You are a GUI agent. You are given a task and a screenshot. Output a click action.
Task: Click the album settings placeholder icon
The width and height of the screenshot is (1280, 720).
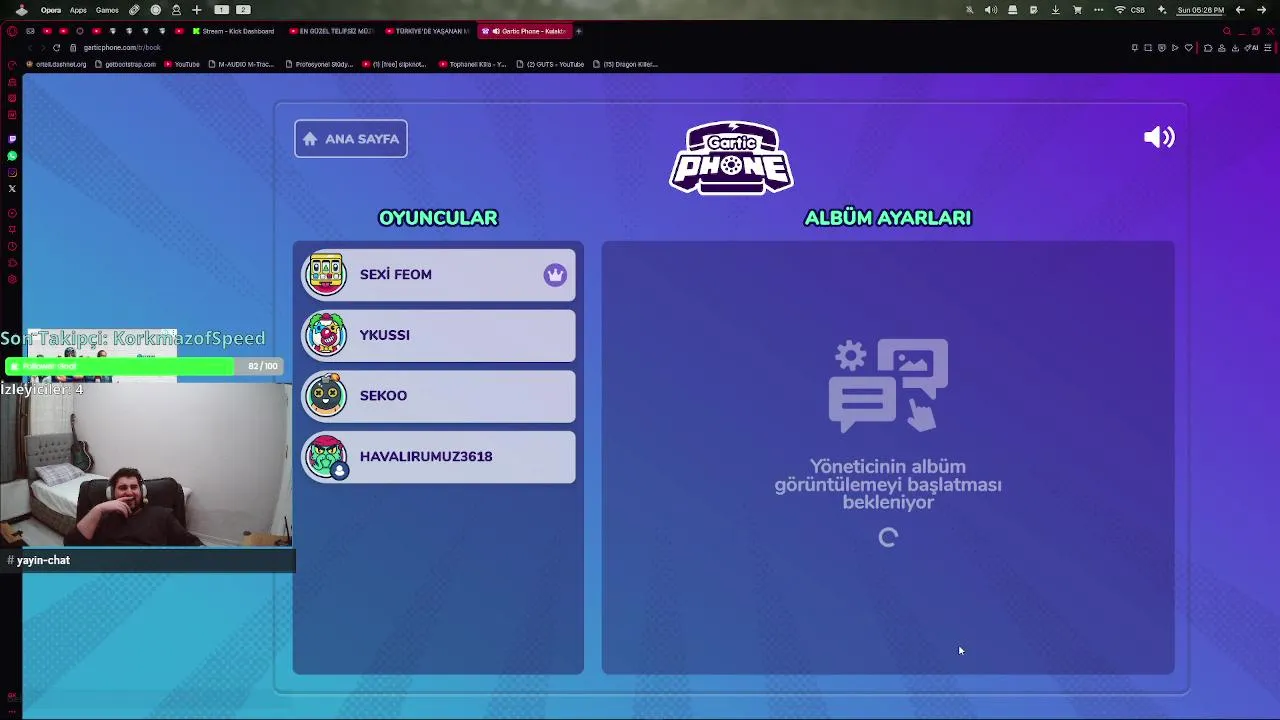tap(888, 385)
